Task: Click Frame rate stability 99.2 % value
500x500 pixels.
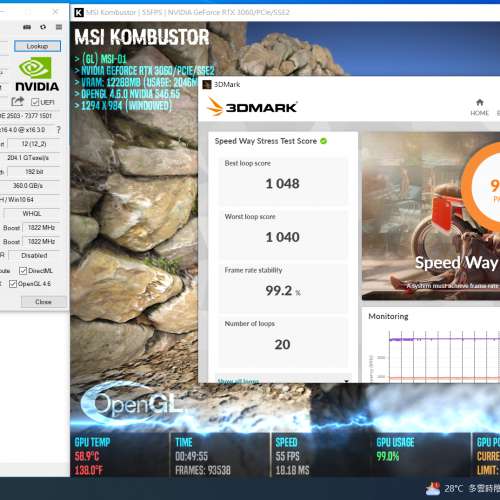Action: click(x=283, y=291)
